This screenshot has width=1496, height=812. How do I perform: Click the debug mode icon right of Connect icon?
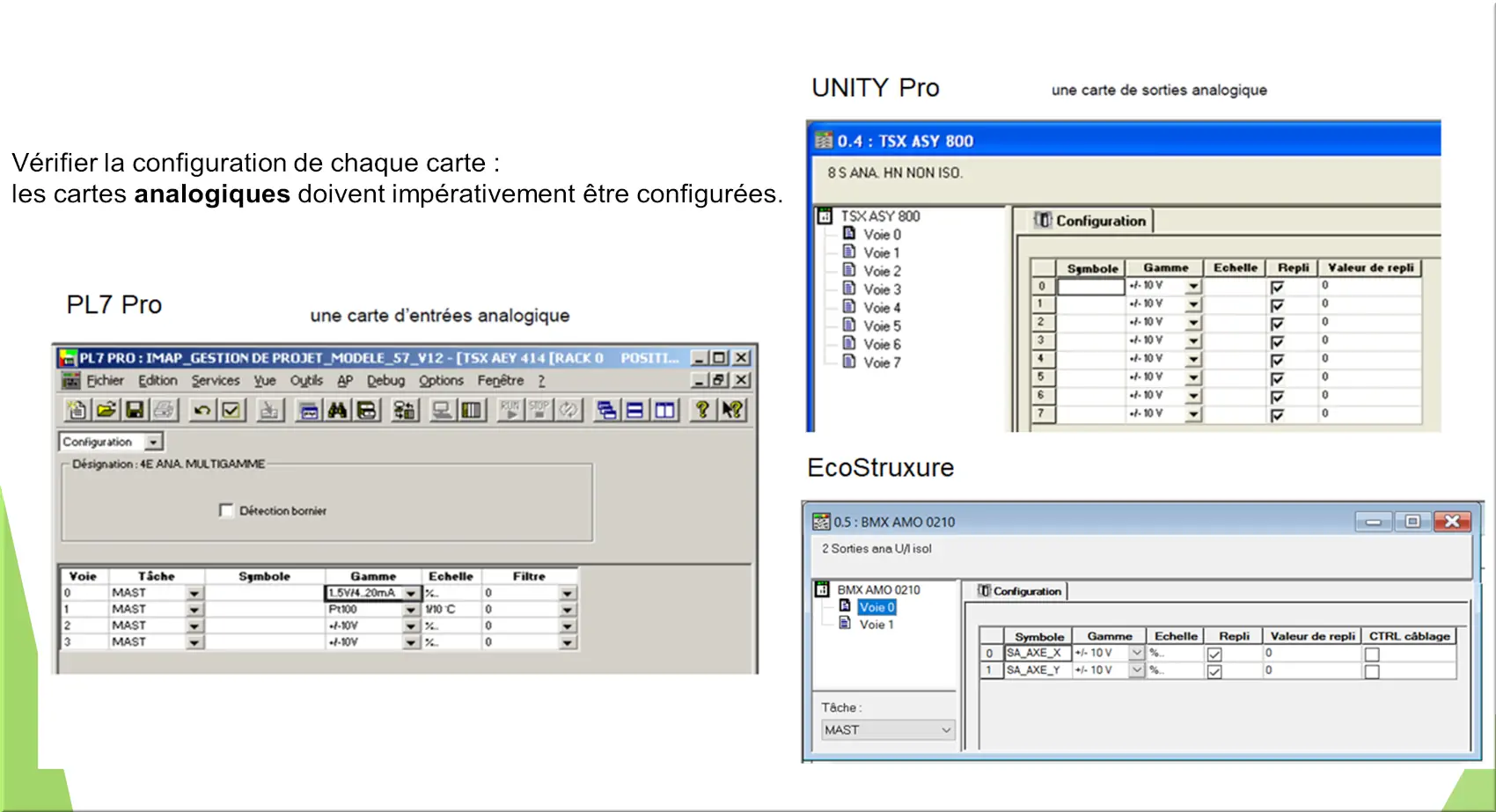click(x=472, y=410)
